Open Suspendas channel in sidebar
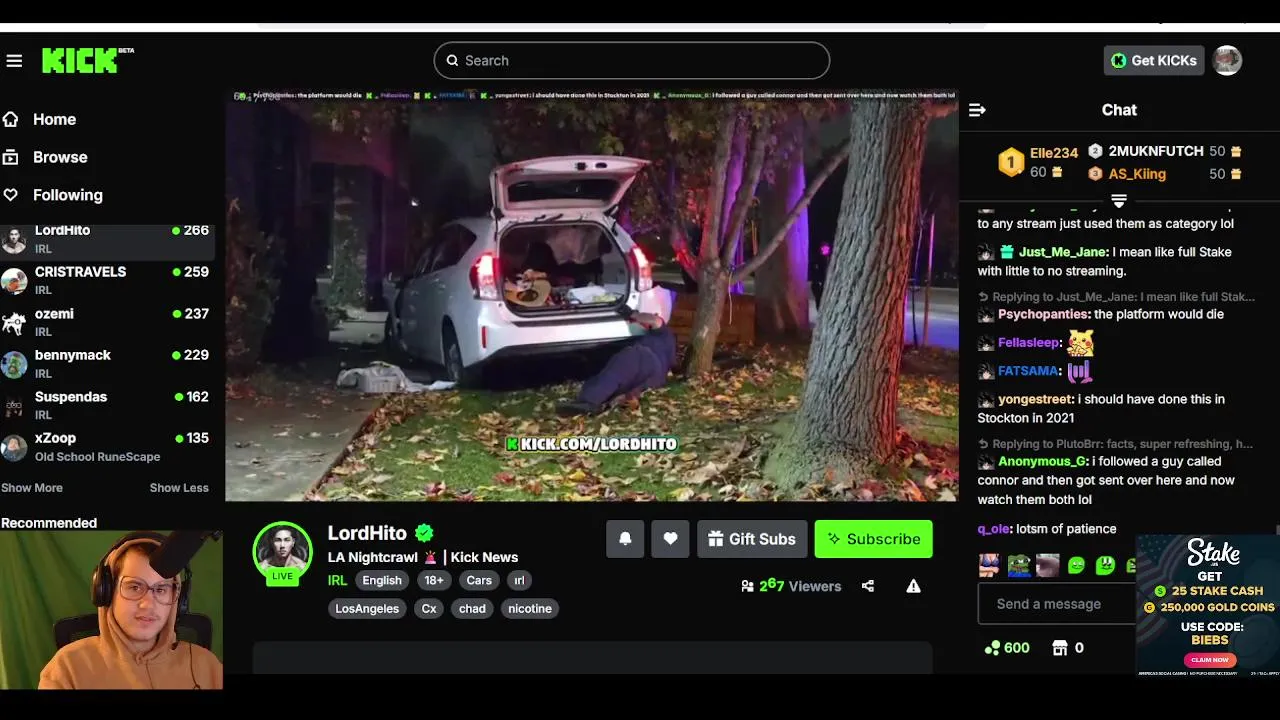Image resolution: width=1280 pixels, height=720 pixels. coord(105,405)
